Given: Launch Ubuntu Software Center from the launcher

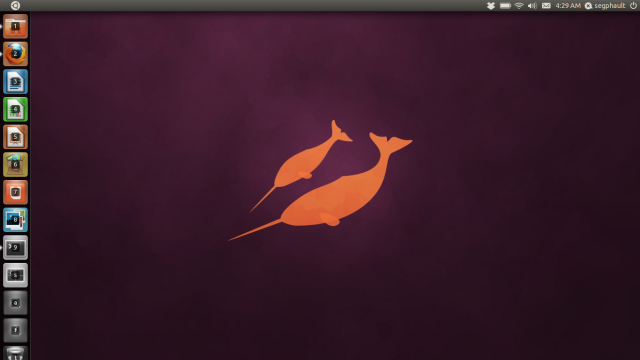Looking at the screenshot, I should click(x=16, y=164).
